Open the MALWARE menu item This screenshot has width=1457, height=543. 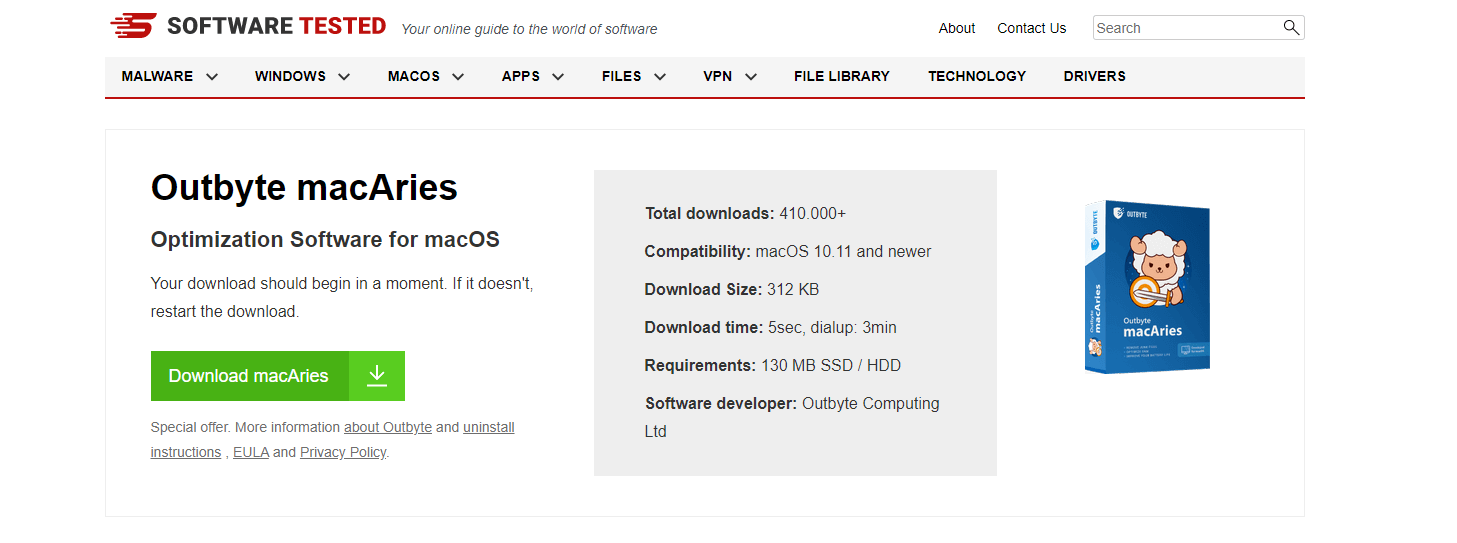point(157,76)
